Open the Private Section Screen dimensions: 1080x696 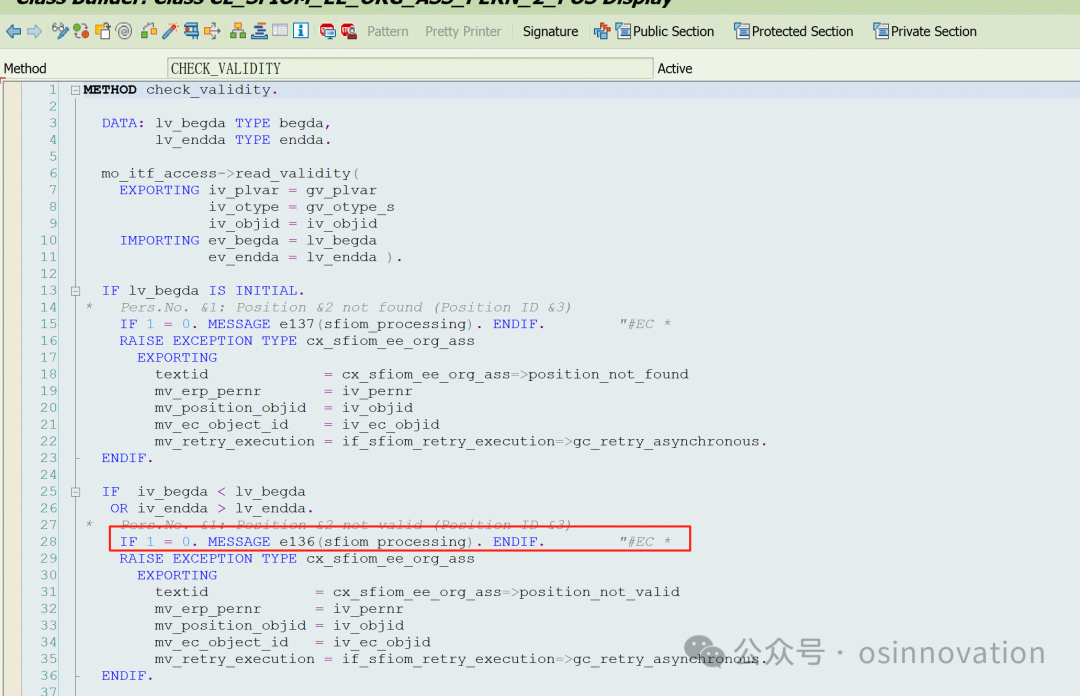click(x=925, y=32)
